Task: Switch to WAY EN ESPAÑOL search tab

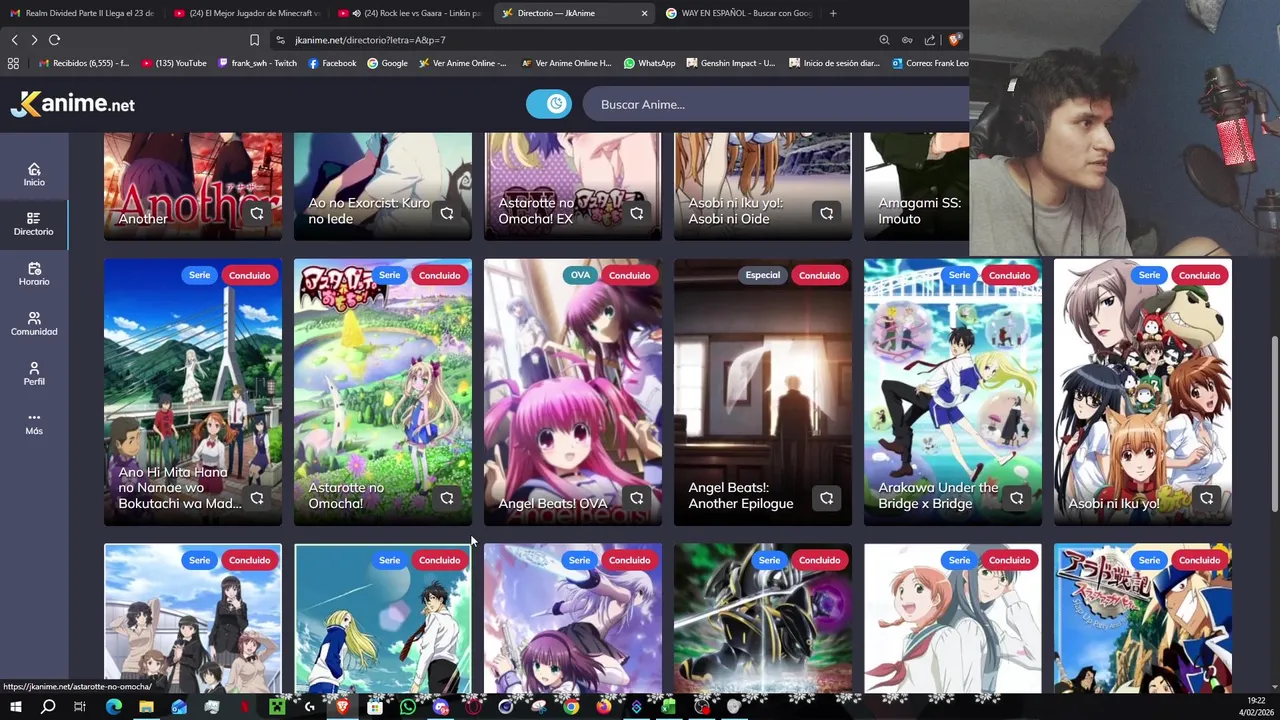Action: point(738,13)
